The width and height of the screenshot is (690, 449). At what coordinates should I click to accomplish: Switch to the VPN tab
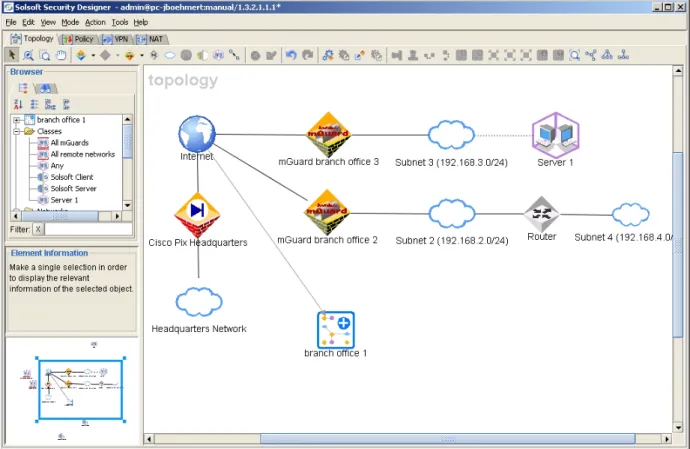[x=115, y=39]
